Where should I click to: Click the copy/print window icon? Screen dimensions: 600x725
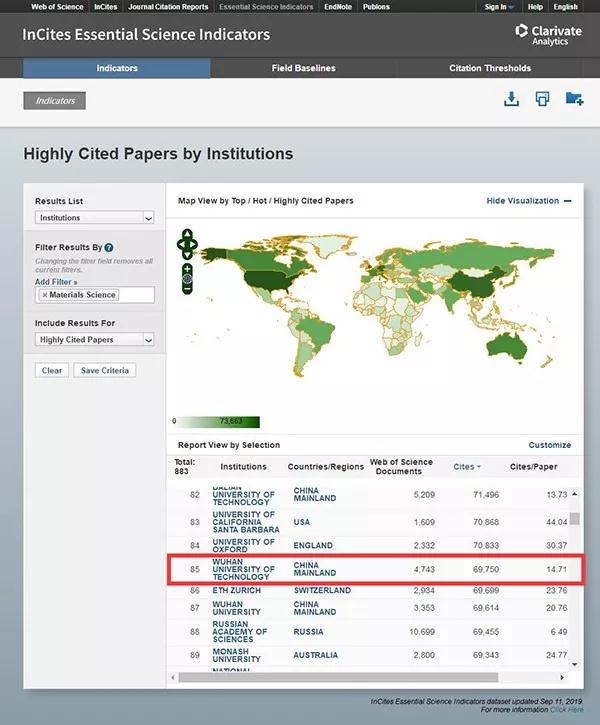coord(542,99)
